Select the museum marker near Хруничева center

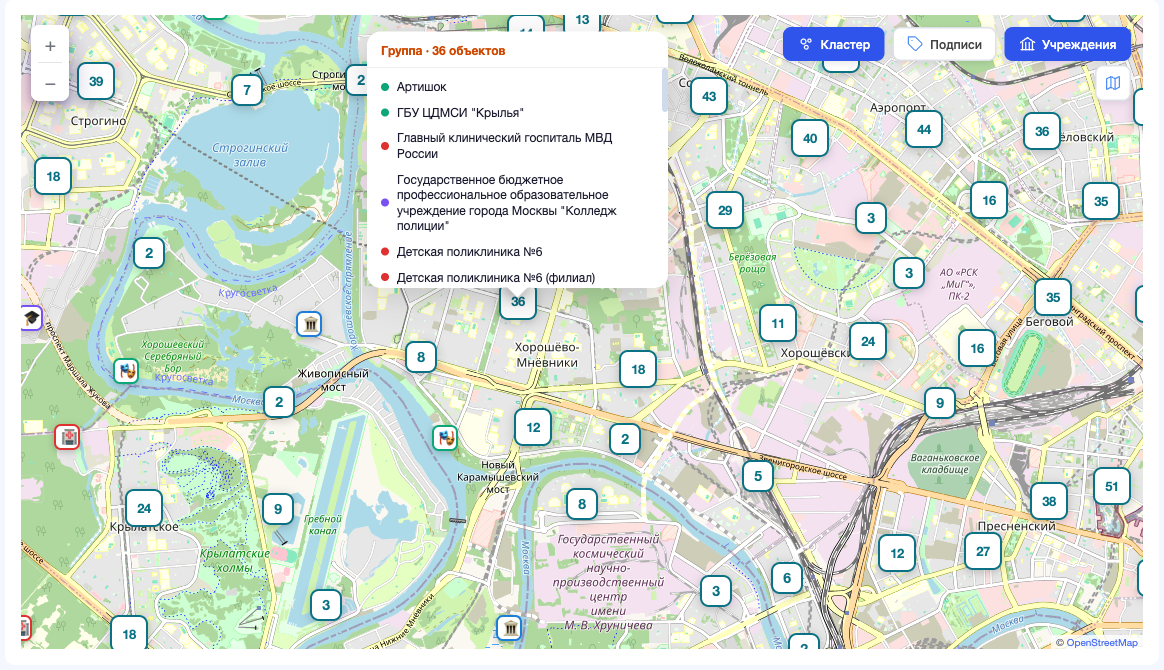509,628
